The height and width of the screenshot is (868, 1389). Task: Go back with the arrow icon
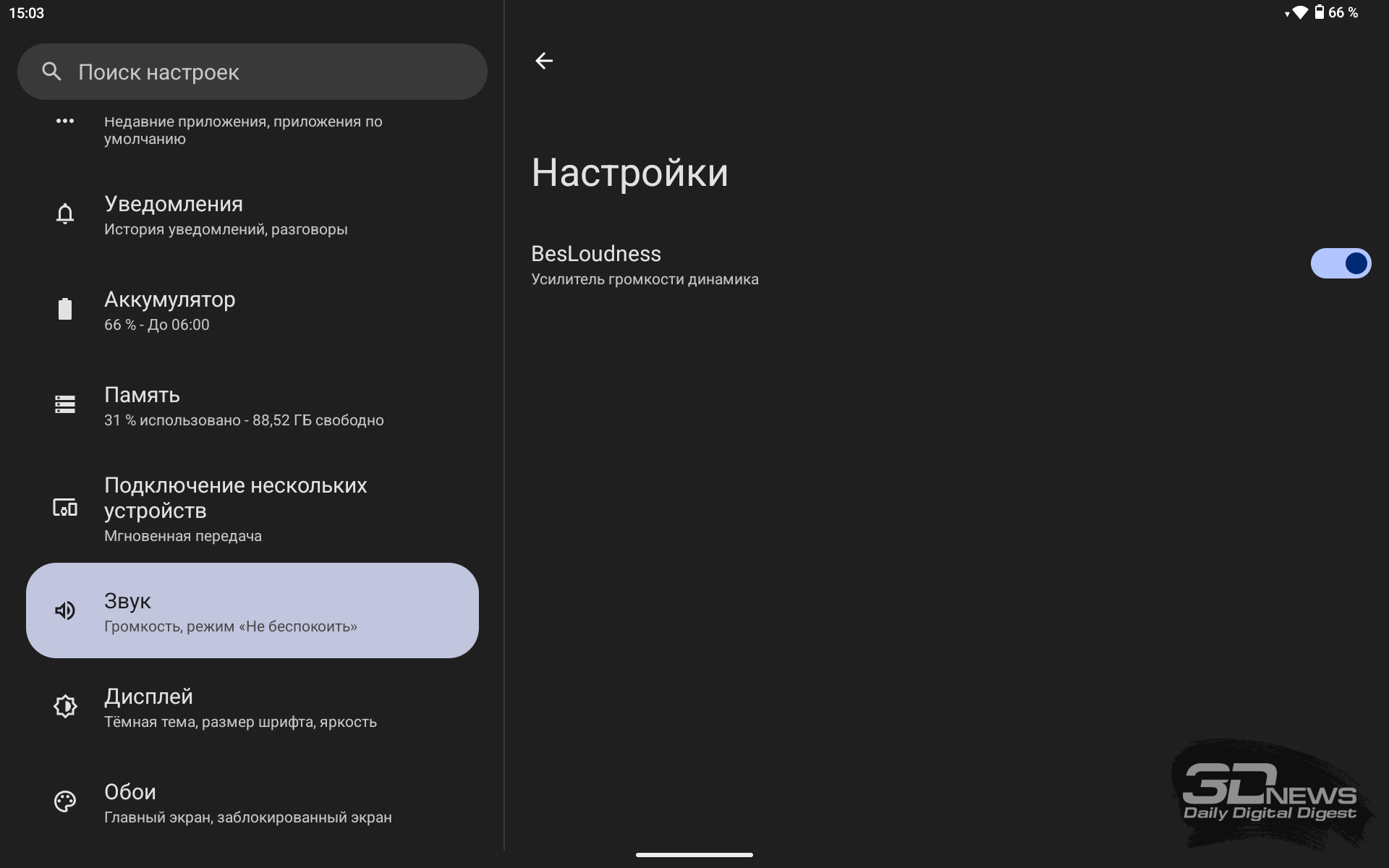pyautogui.click(x=544, y=61)
